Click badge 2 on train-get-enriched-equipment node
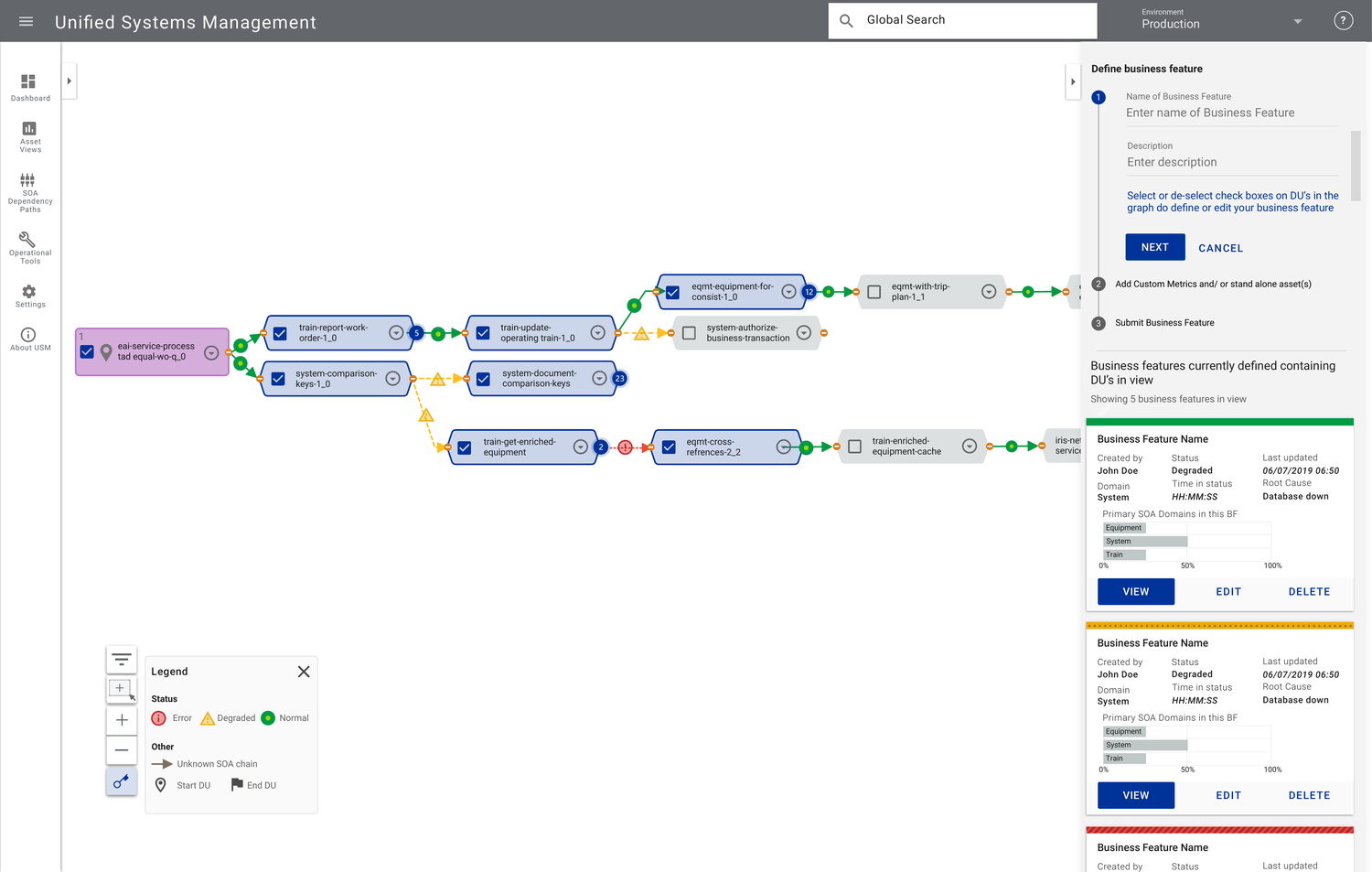 click(600, 447)
